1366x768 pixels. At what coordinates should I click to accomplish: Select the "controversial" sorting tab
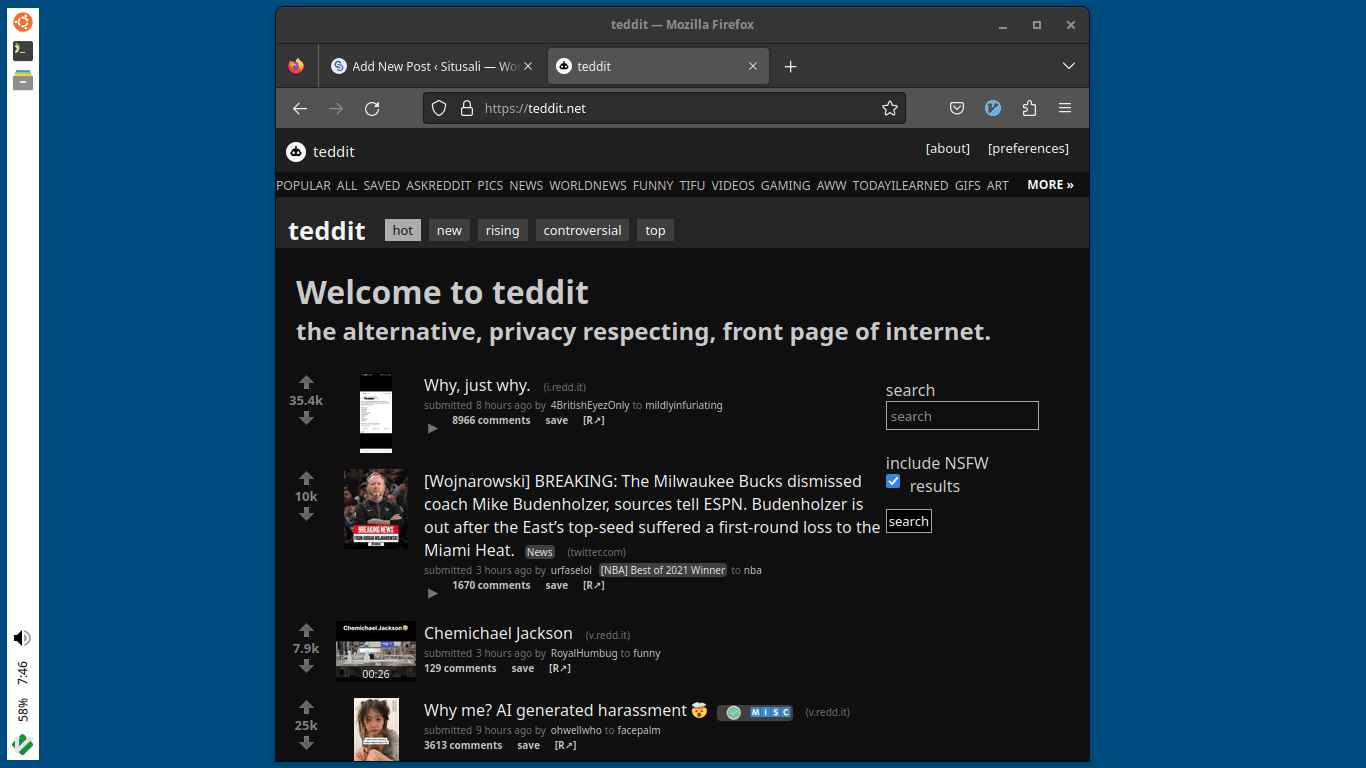(x=582, y=230)
